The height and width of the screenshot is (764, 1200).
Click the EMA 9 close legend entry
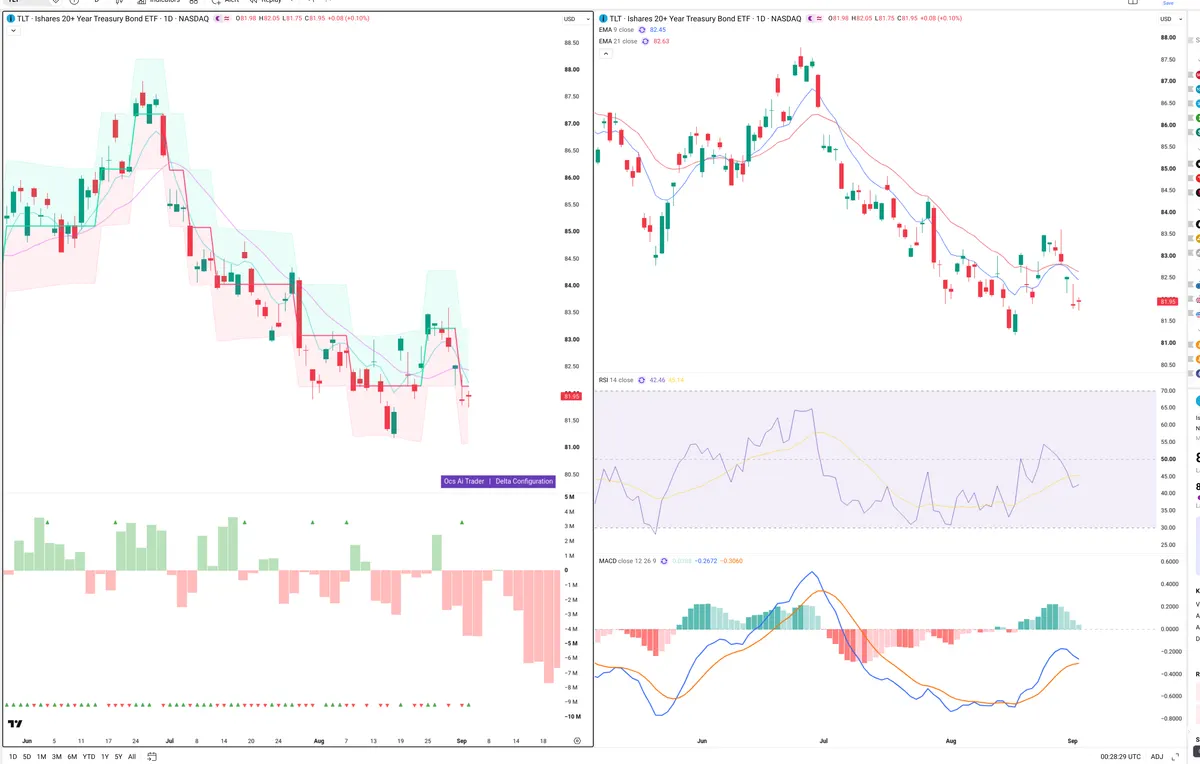(x=617, y=30)
